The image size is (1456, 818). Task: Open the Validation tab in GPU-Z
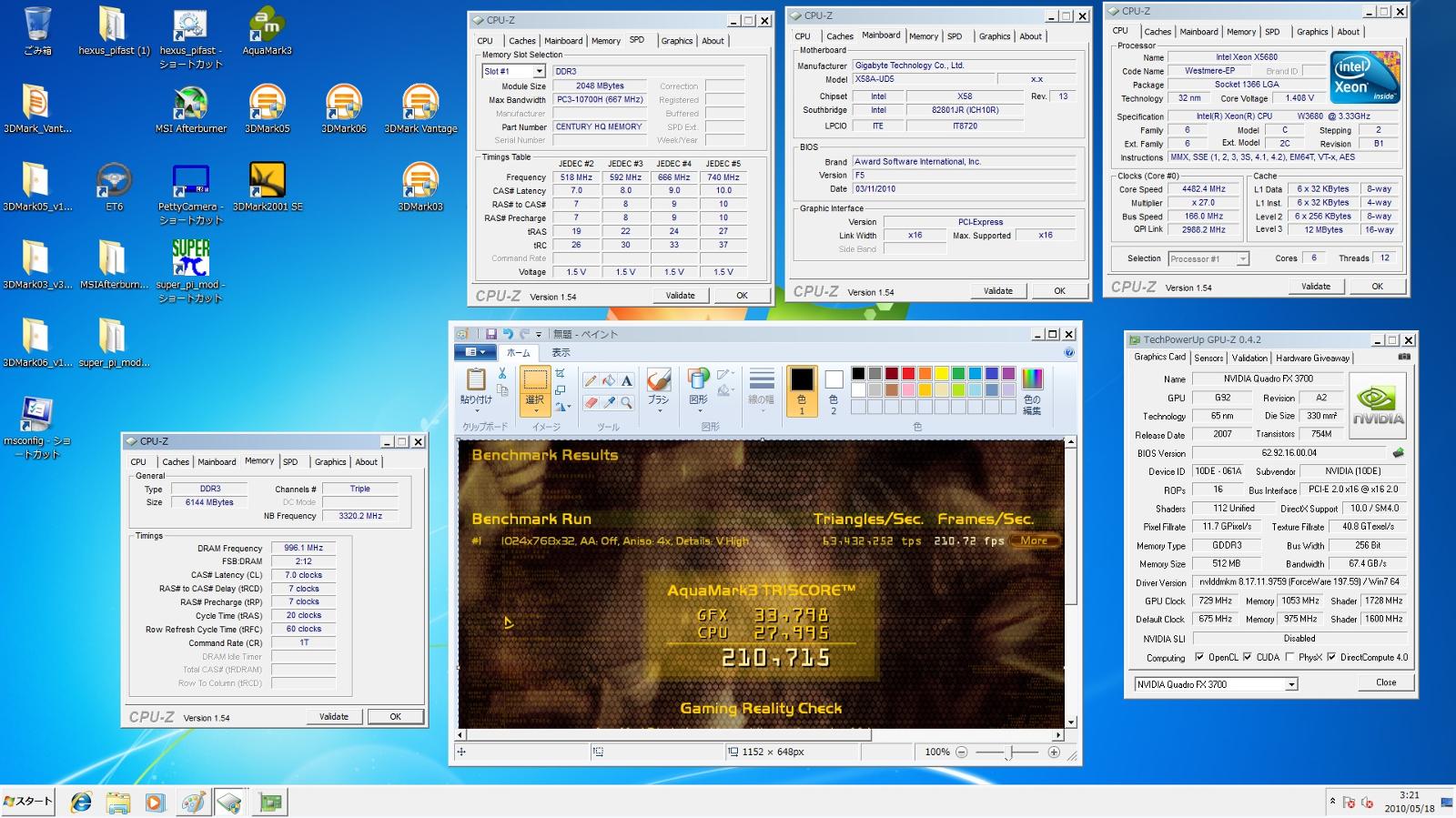click(x=1249, y=358)
